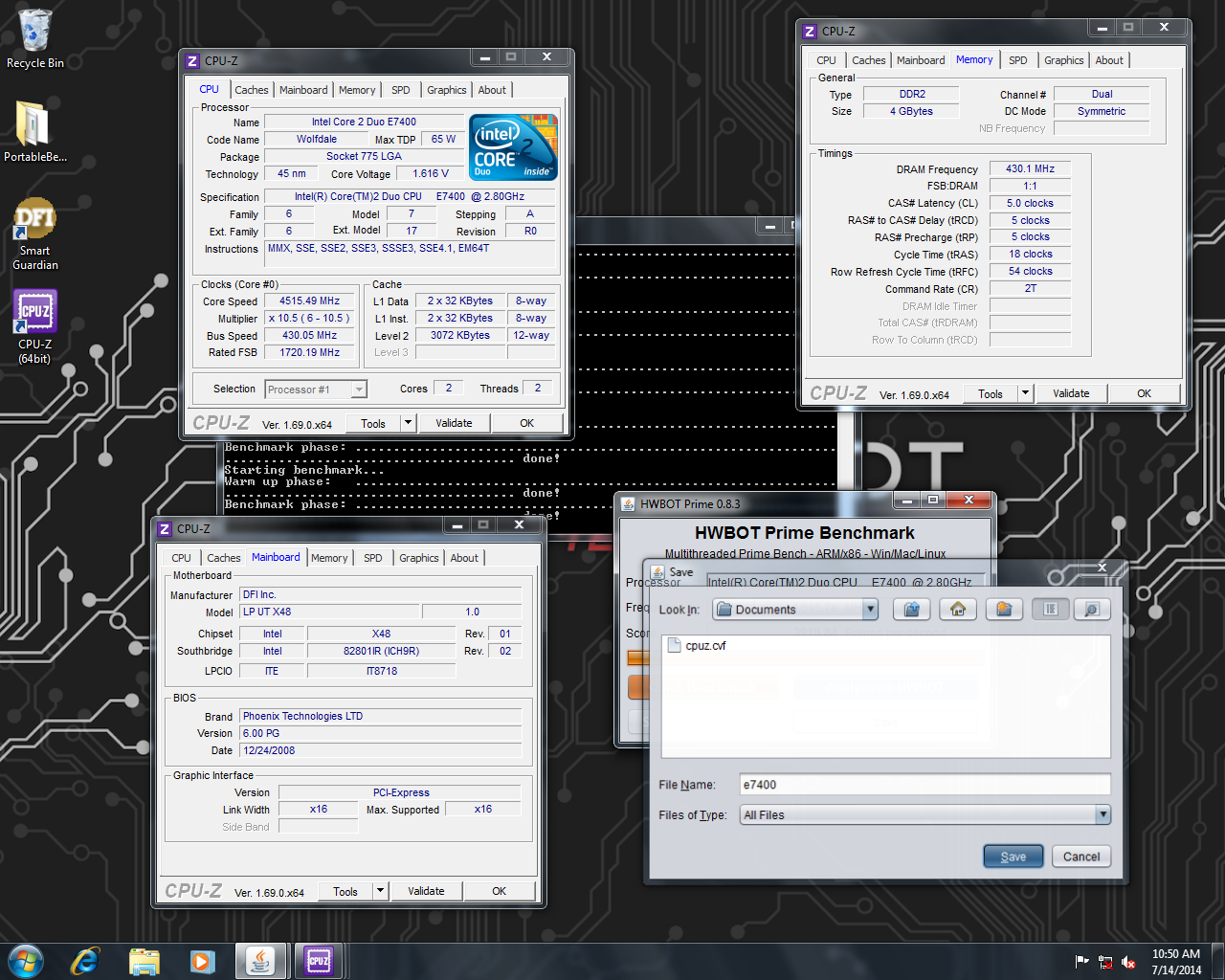Go to Home folder in Save dialog
The image size is (1225, 980).
click(x=958, y=610)
